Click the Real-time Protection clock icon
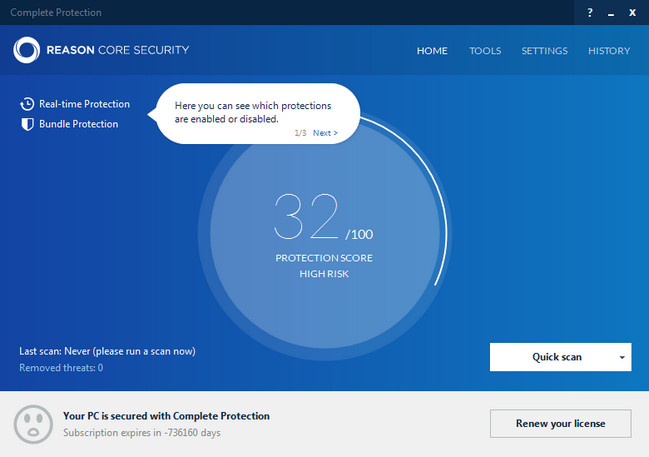This screenshot has width=649, height=457. [27, 104]
